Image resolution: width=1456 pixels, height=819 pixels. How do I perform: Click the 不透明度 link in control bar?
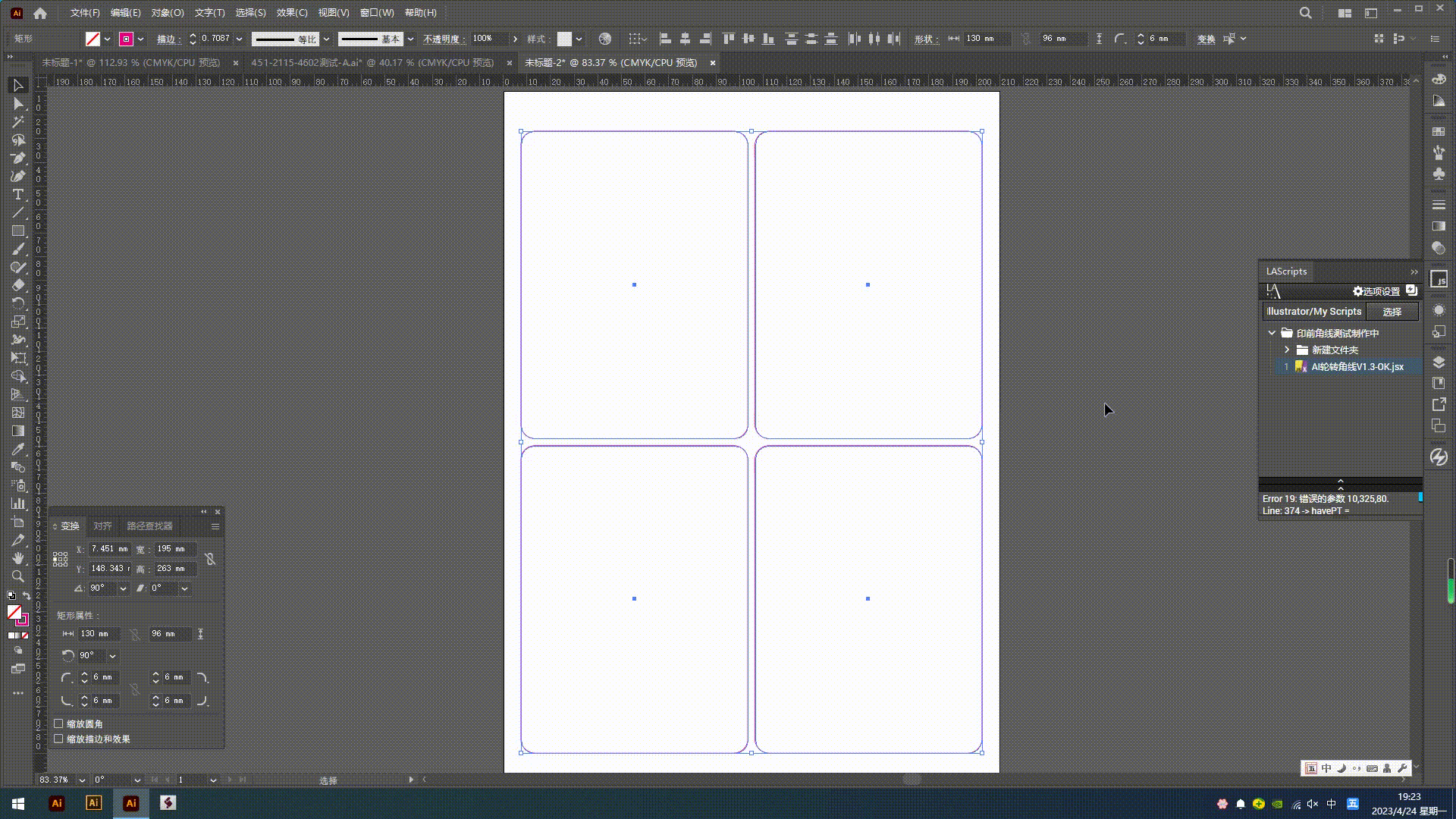click(x=444, y=39)
